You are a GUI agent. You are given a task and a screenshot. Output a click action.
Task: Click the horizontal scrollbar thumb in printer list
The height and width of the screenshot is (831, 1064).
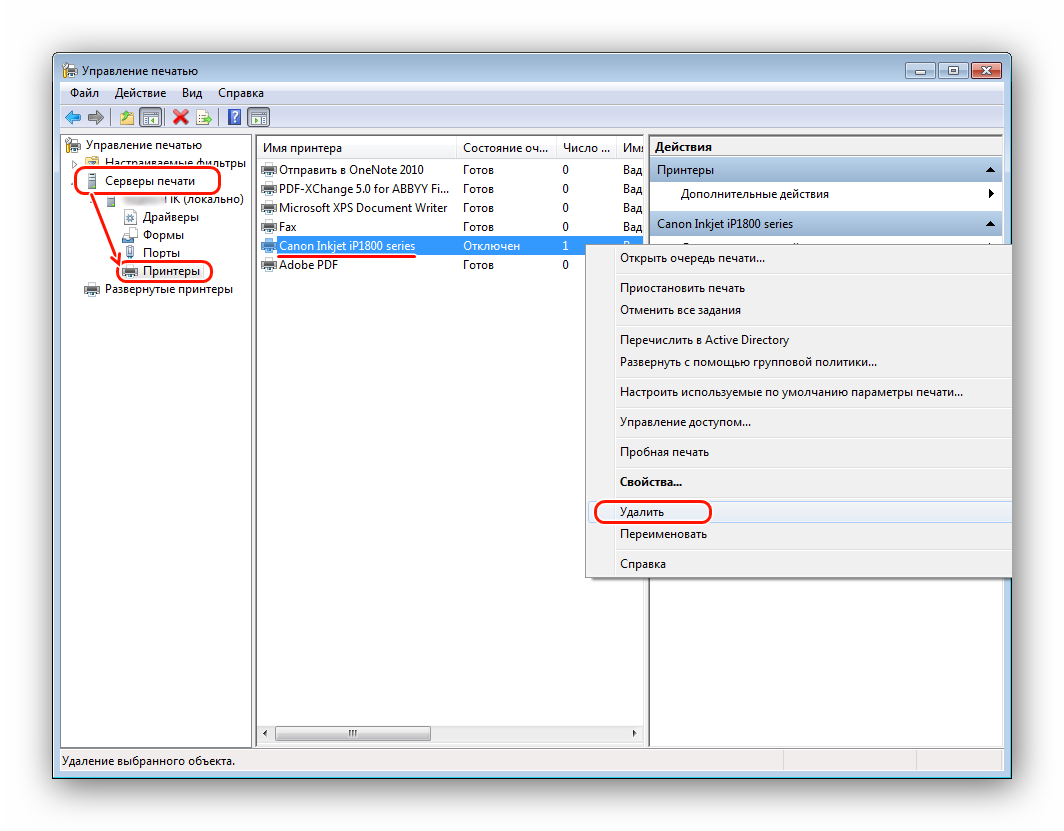(x=352, y=733)
